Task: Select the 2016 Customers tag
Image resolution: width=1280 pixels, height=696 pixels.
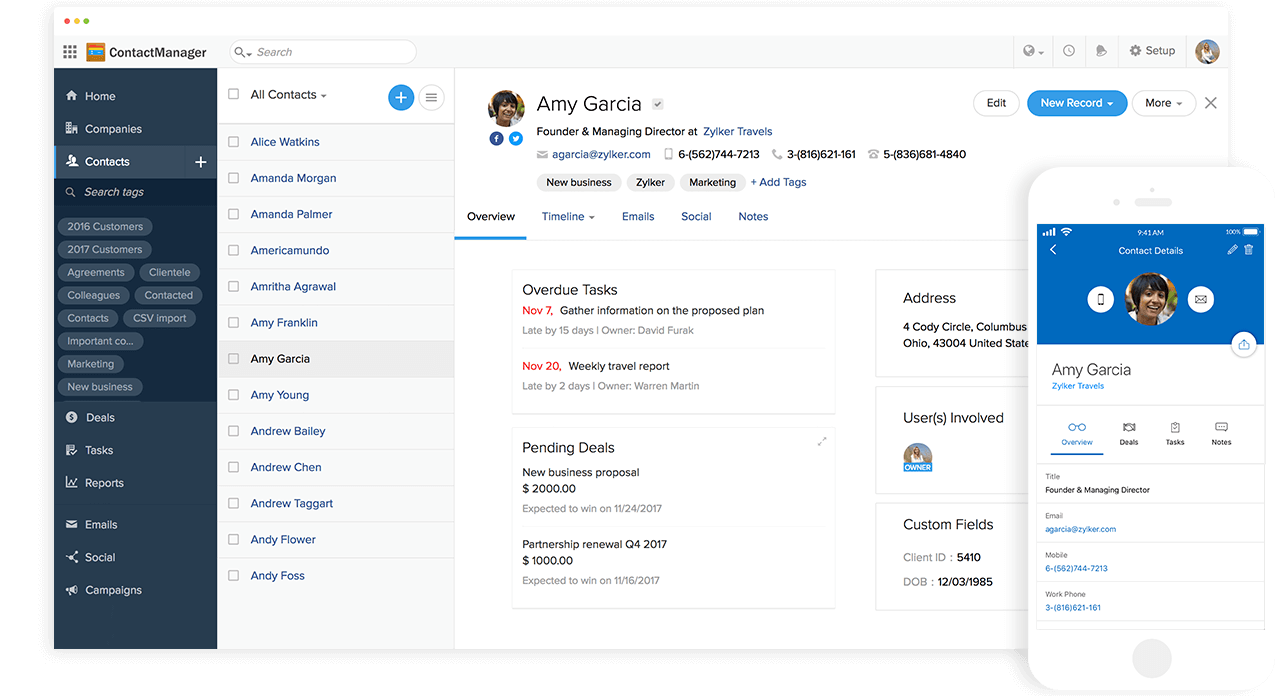Action: pyautogui.click(x=105, y=227)
